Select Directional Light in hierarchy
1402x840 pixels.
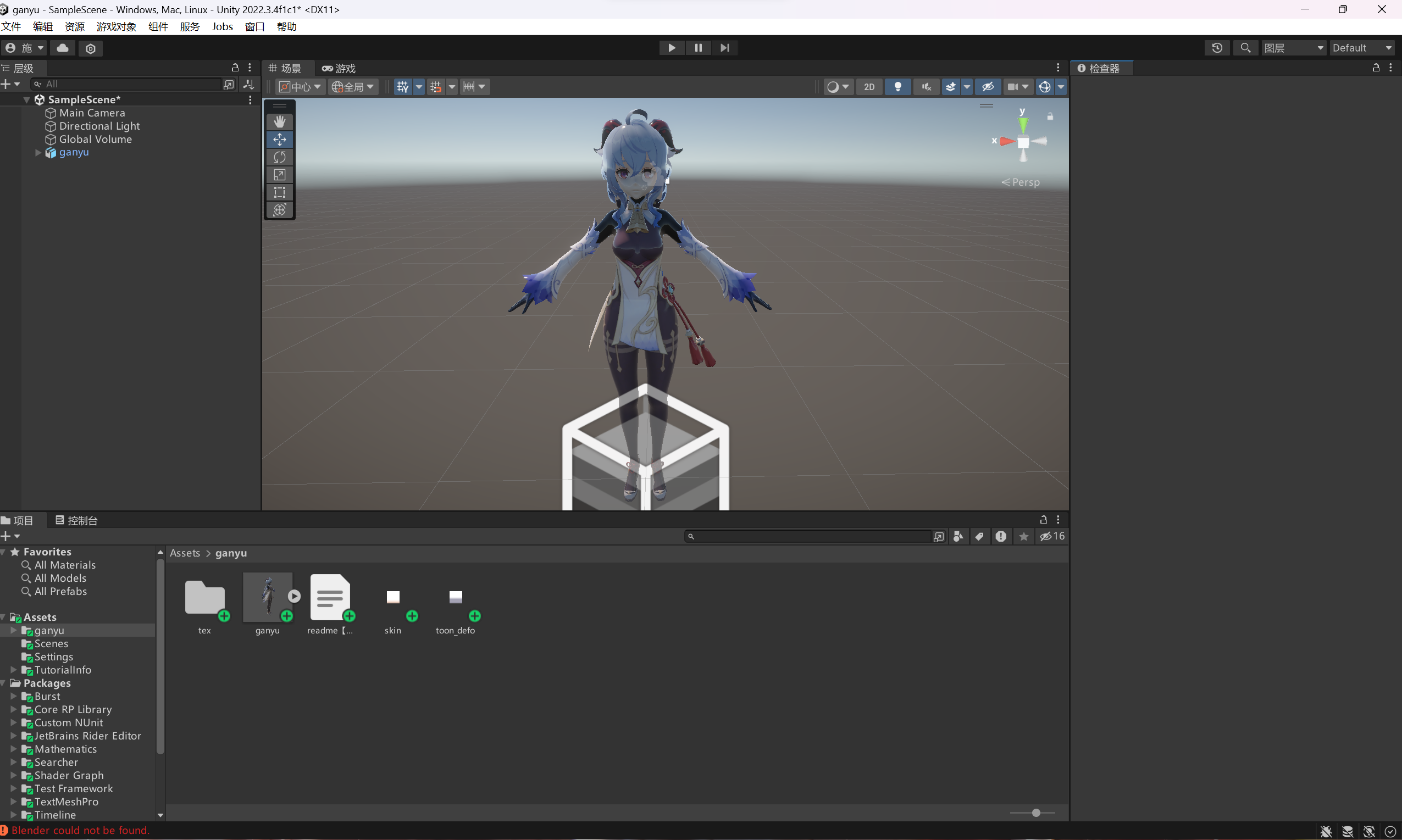tap(99, 126)
